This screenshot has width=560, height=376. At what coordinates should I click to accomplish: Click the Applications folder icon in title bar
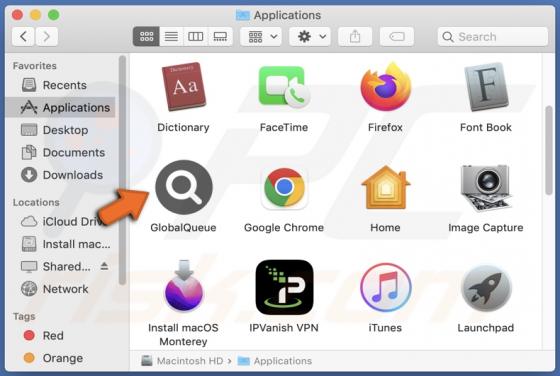pyautogui.click(x=243, y=15)
